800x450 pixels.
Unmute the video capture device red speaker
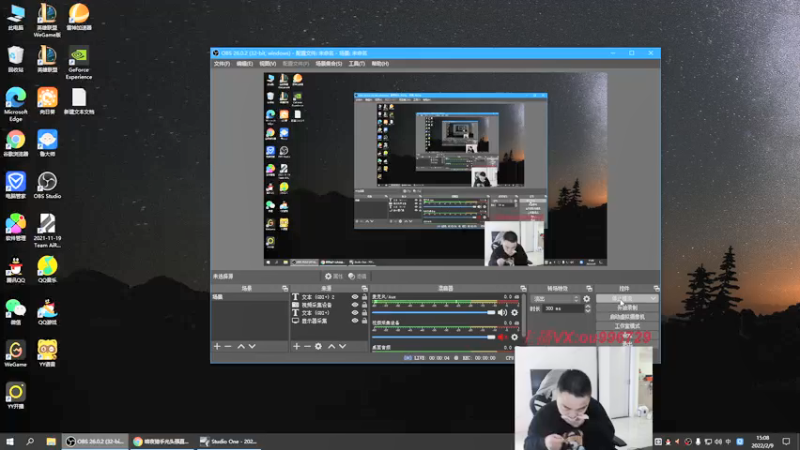[x=503, y=337]
